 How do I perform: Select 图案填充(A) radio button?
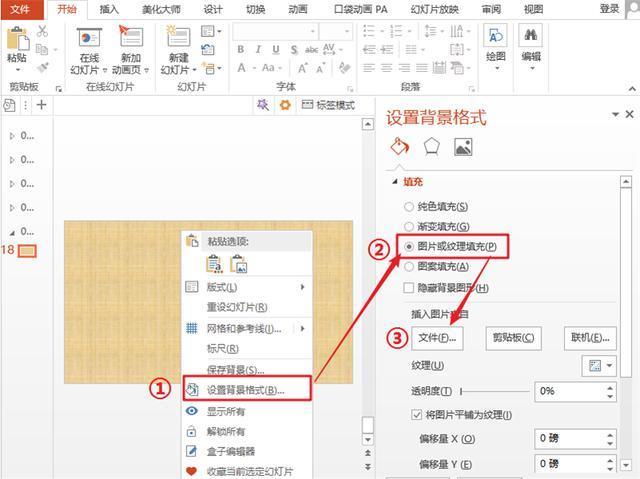tap(409, 266)
